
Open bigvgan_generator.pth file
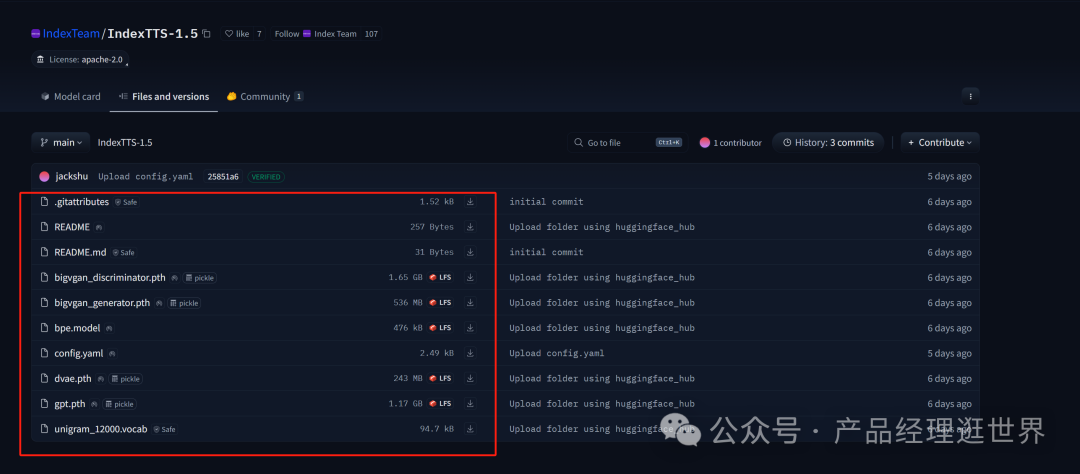pos(102,302)
